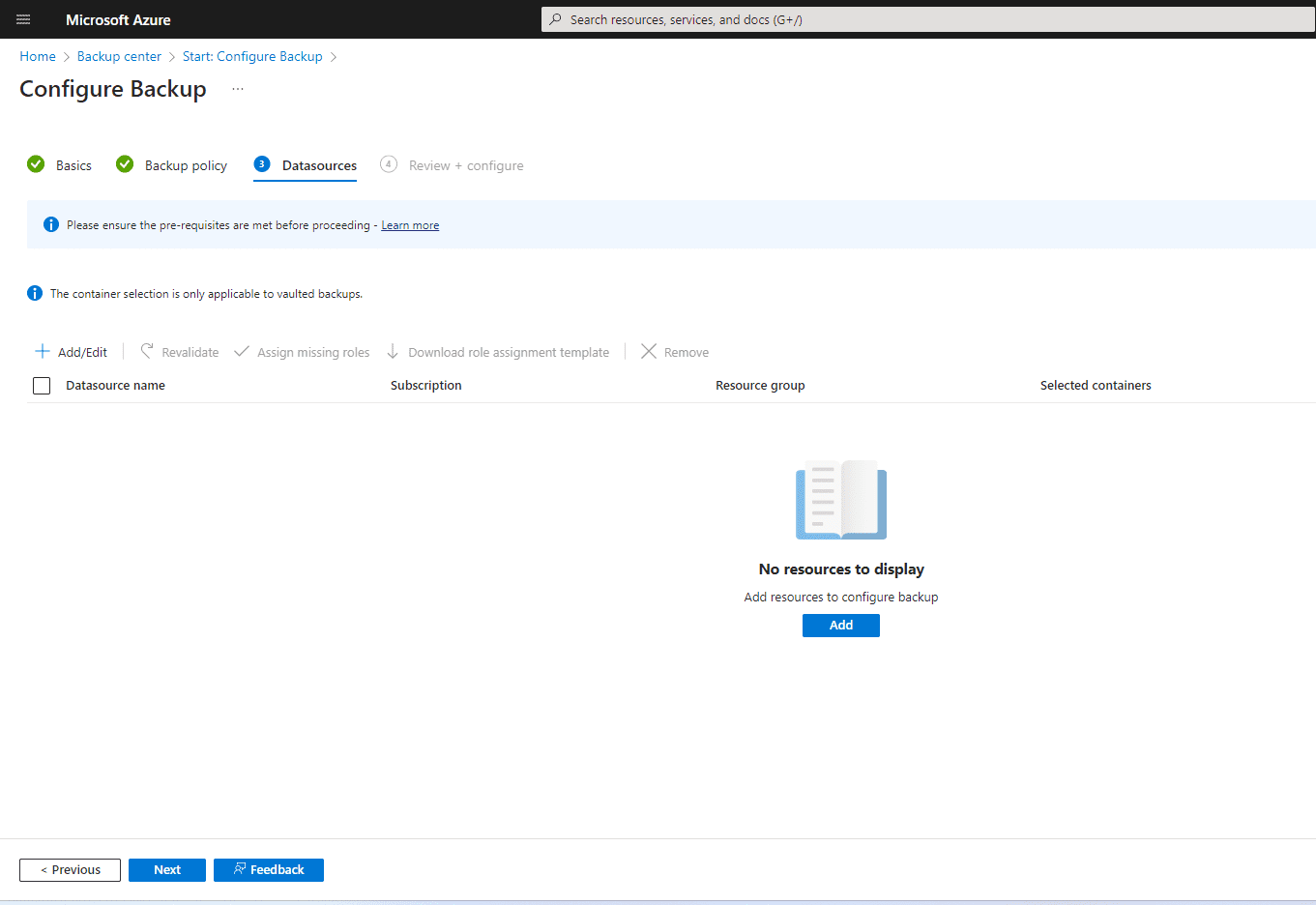Click the Add/Edit plus icon
Image resolution: width=1316 pixels, height=905 pixels.
(43, 352)
